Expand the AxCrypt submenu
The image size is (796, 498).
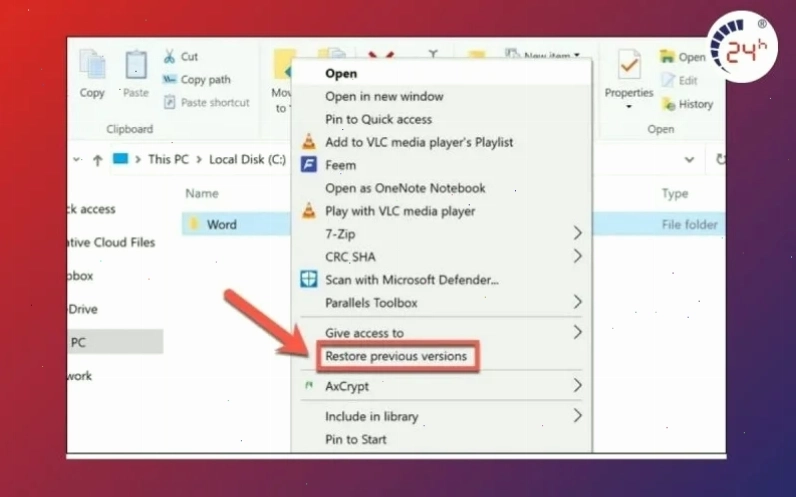tap(441, 386)
